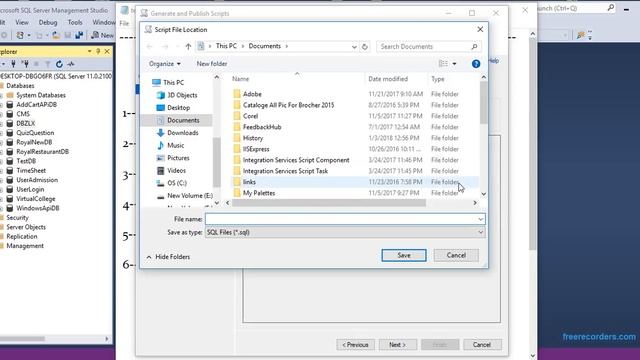
Task: Click Cancel in the Script File Location dialog
Action: (x=456, y=255)
